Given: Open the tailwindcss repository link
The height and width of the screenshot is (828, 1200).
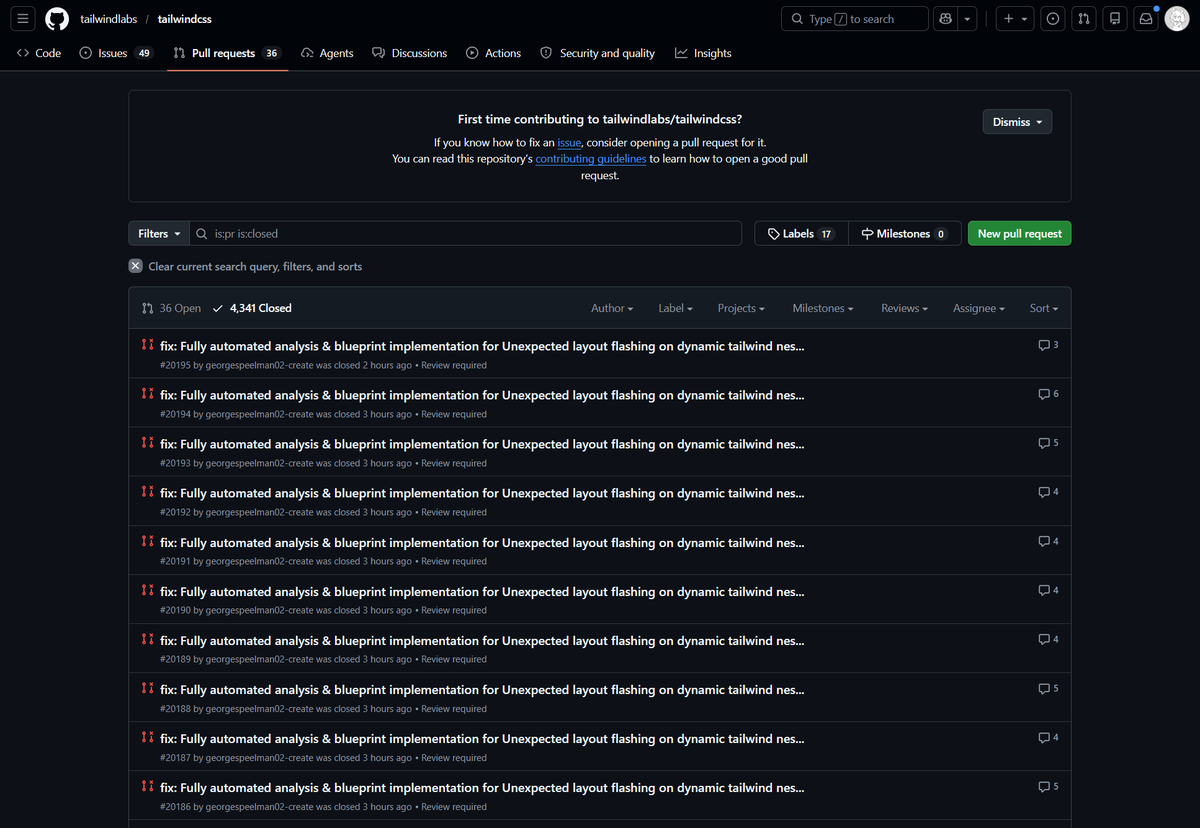Looking at the screenshot, I should point(185,19).
